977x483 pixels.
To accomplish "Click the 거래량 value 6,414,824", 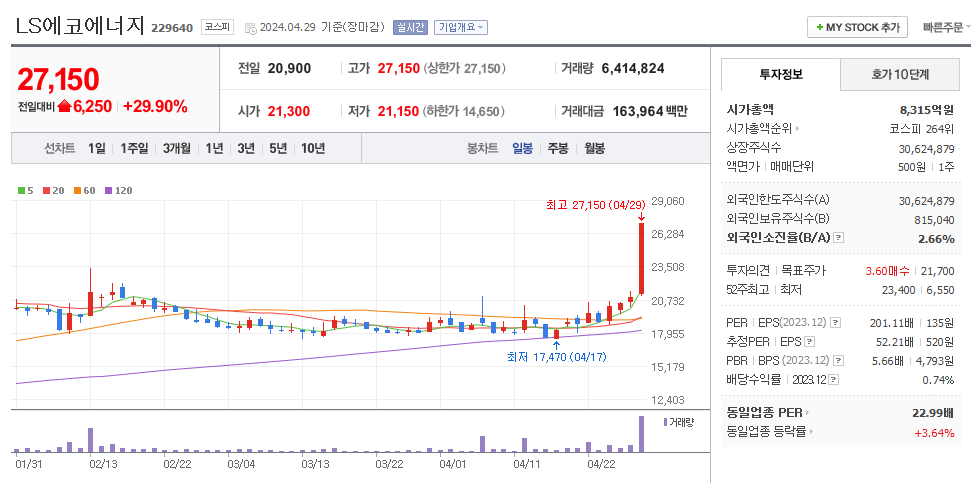I will 633,69.
